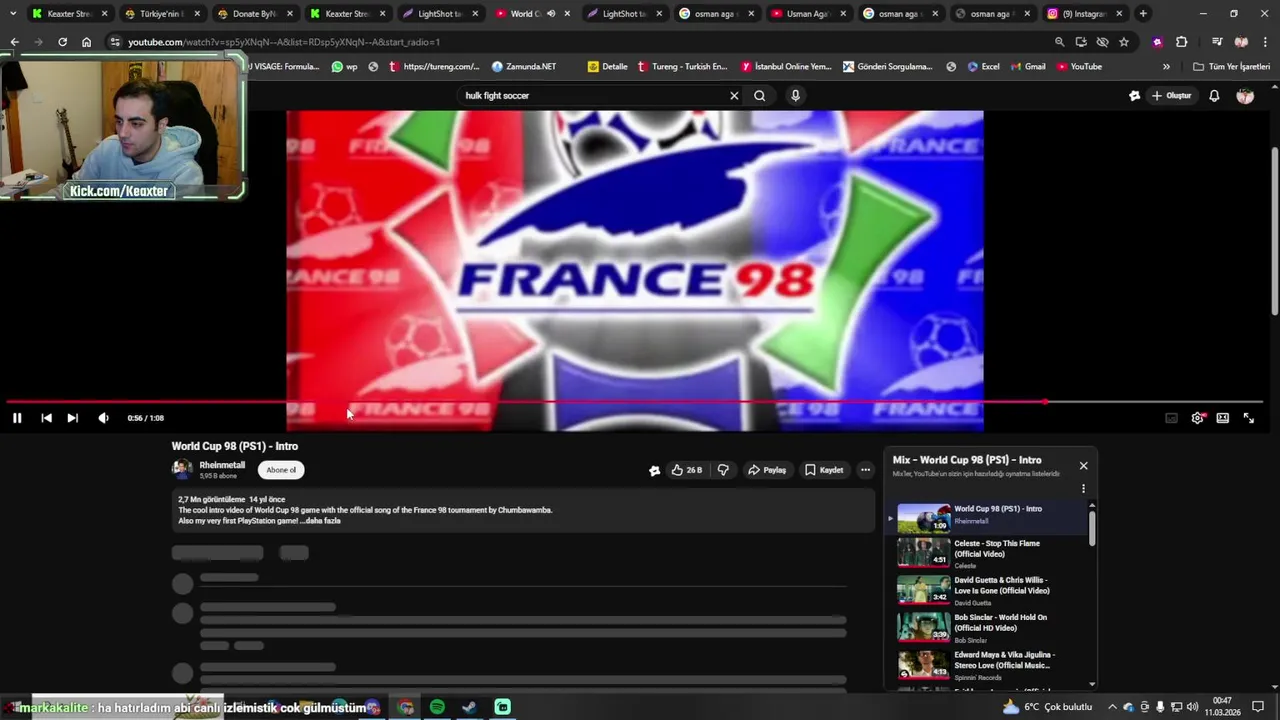The width and height of the screenshot is (1280, 720).
Task: Play 'Celeste - Stop This Flame' from the mix
Action: point(985,554)
